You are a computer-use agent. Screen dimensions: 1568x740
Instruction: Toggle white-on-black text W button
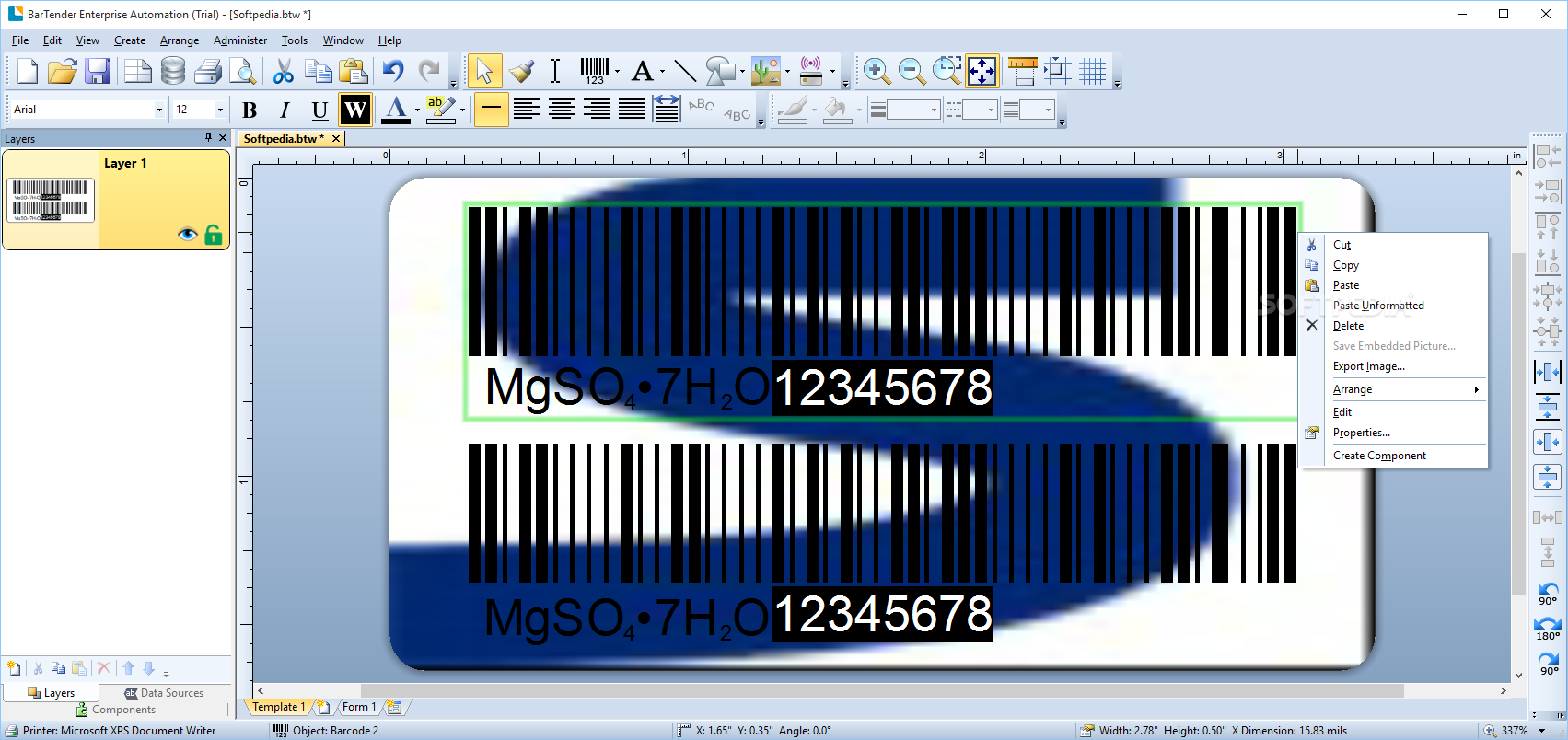[x=355, y=110]
